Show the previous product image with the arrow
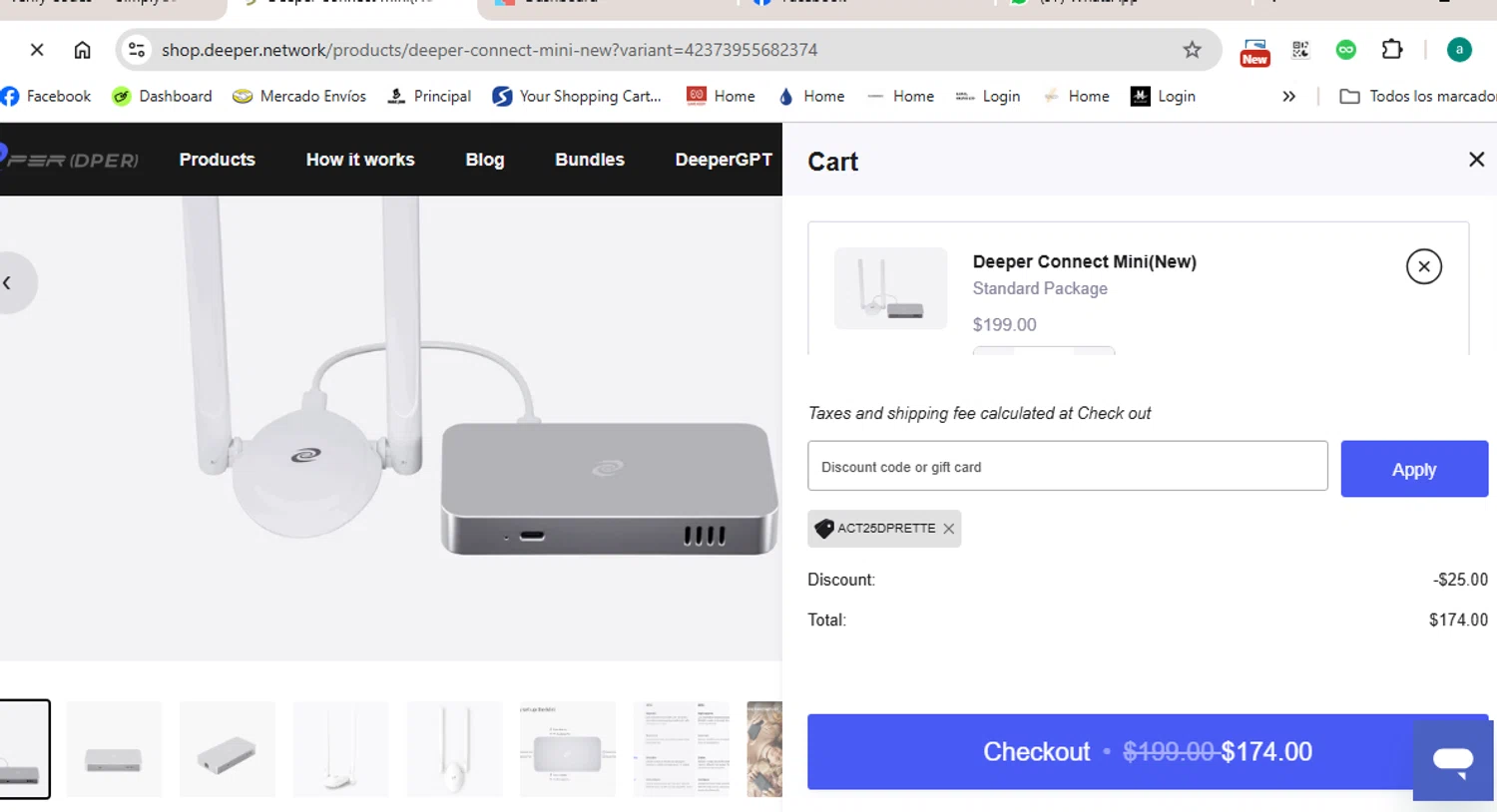The width and height of the screenshot is (1497, 812). (x=9, y=283)
